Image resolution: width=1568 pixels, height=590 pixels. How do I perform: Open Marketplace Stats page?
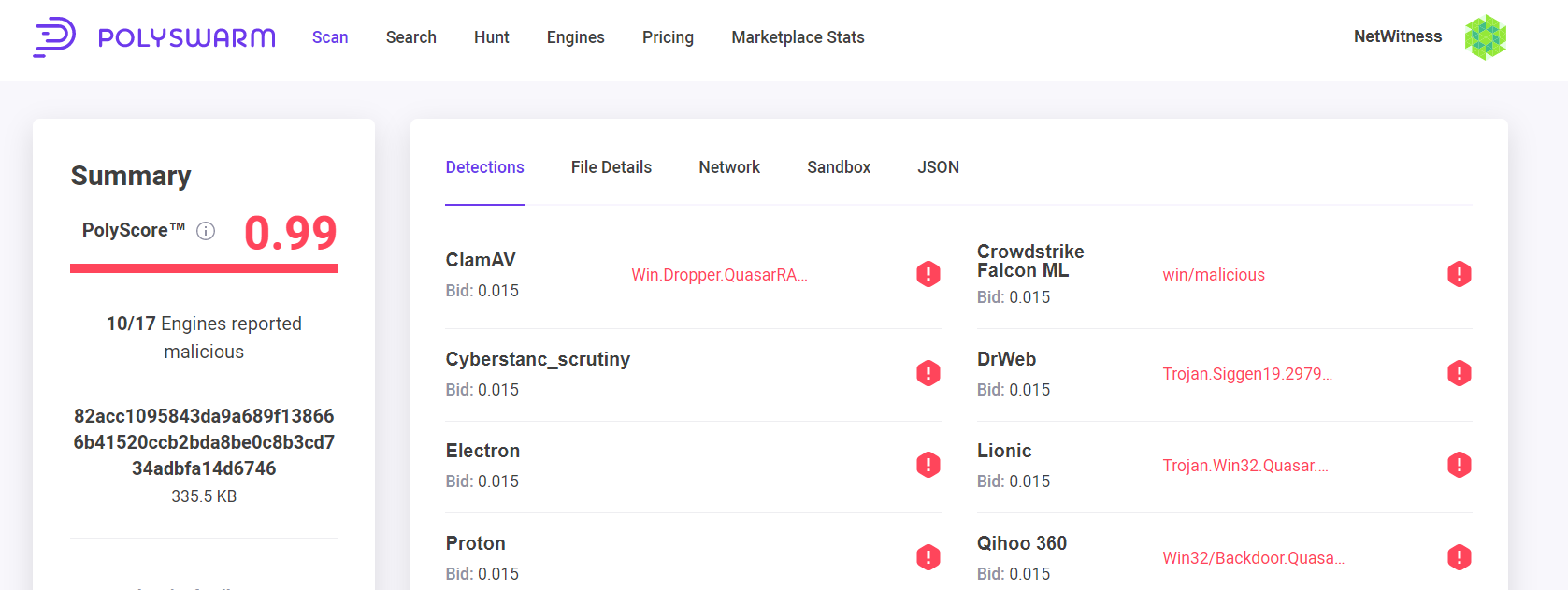tap(798, 37)
